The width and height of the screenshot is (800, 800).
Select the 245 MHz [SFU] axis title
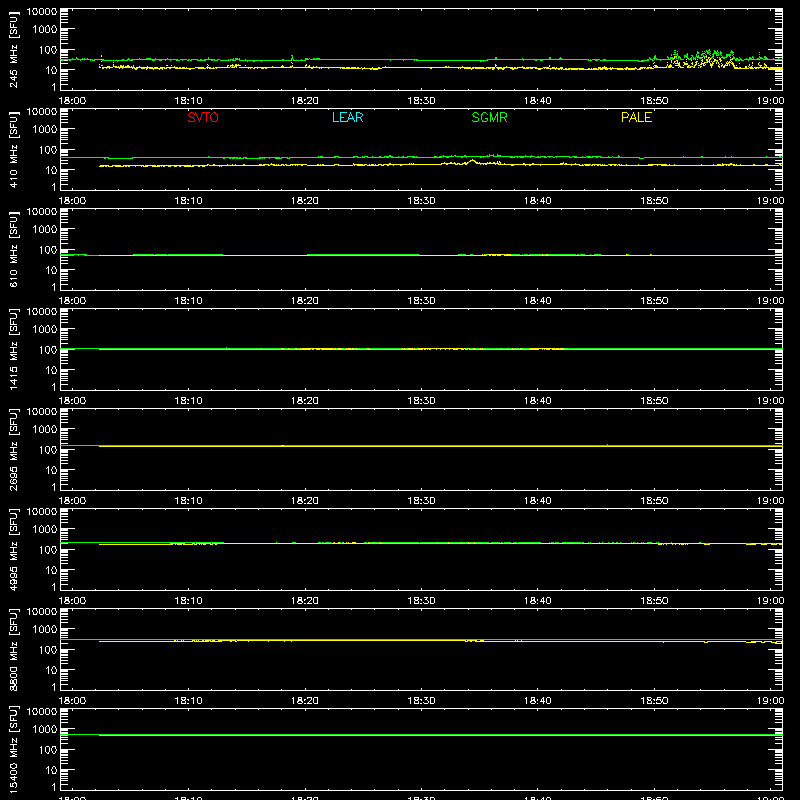[x=13, y=49]
